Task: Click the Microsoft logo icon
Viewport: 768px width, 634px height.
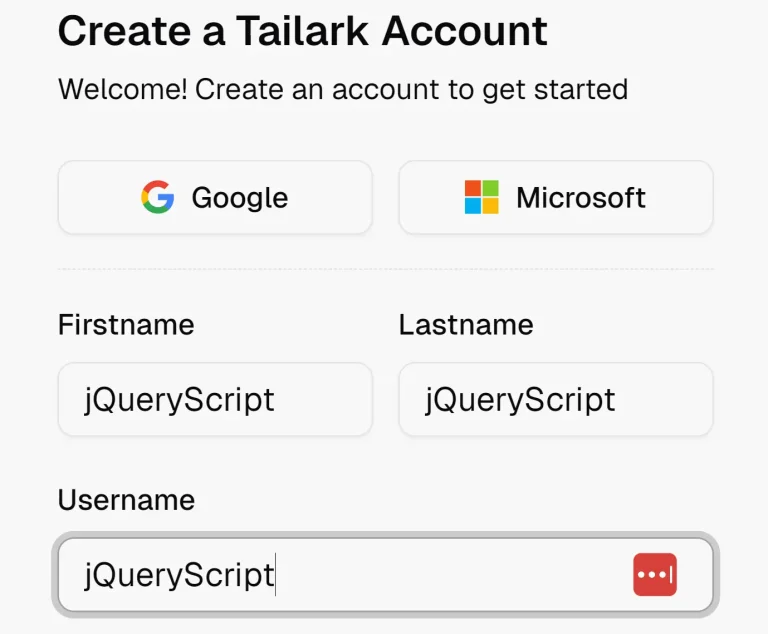Action: pos(481,197)
